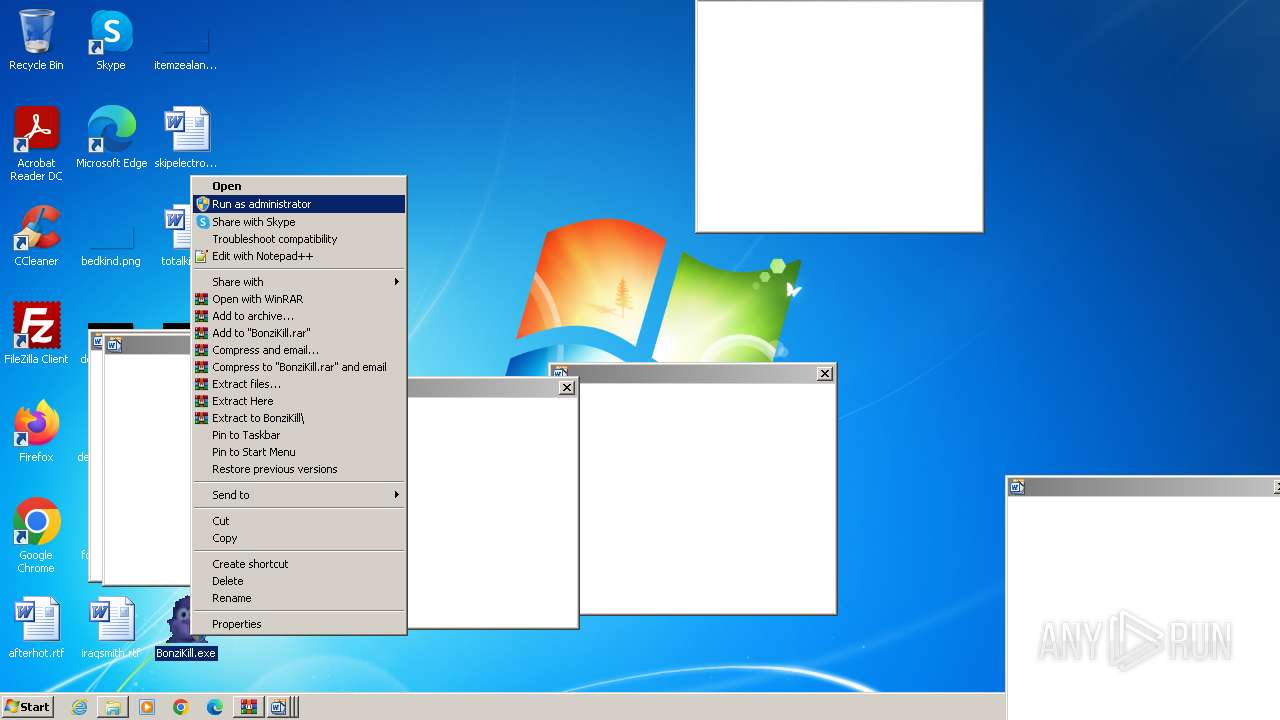Viewport: 1280px width, 720px height.
Task: Open the Skype desktop shortcut
Action: (x=111, y=40)
